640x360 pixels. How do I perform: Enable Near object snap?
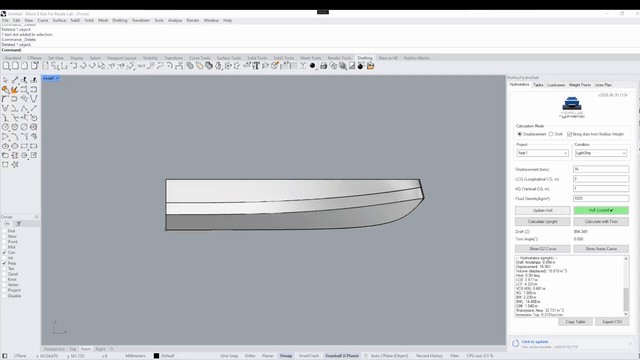pyautogui.click(x=4, y=236)
